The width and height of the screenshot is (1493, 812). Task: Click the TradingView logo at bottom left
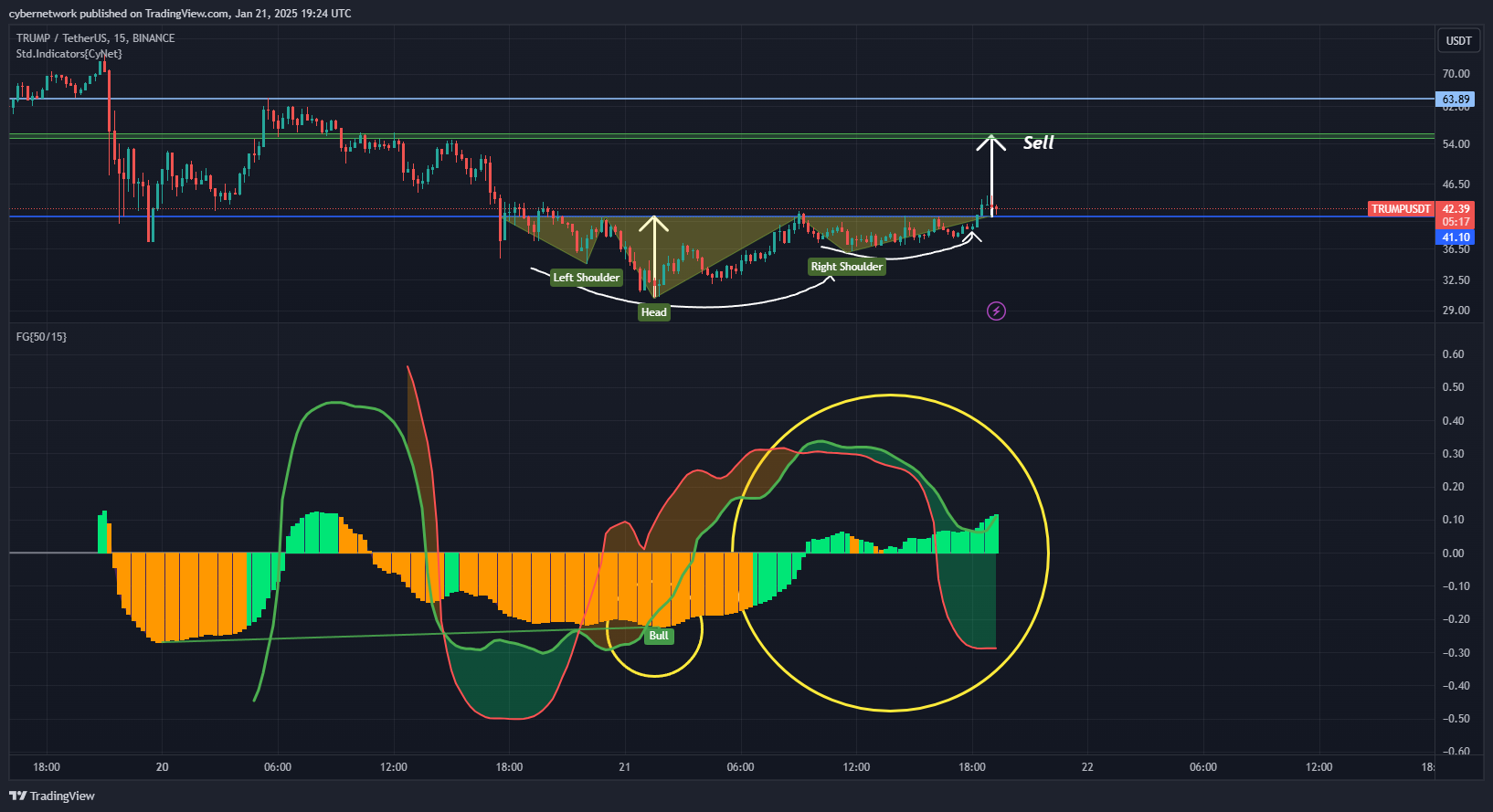click(x=52, y=796)
